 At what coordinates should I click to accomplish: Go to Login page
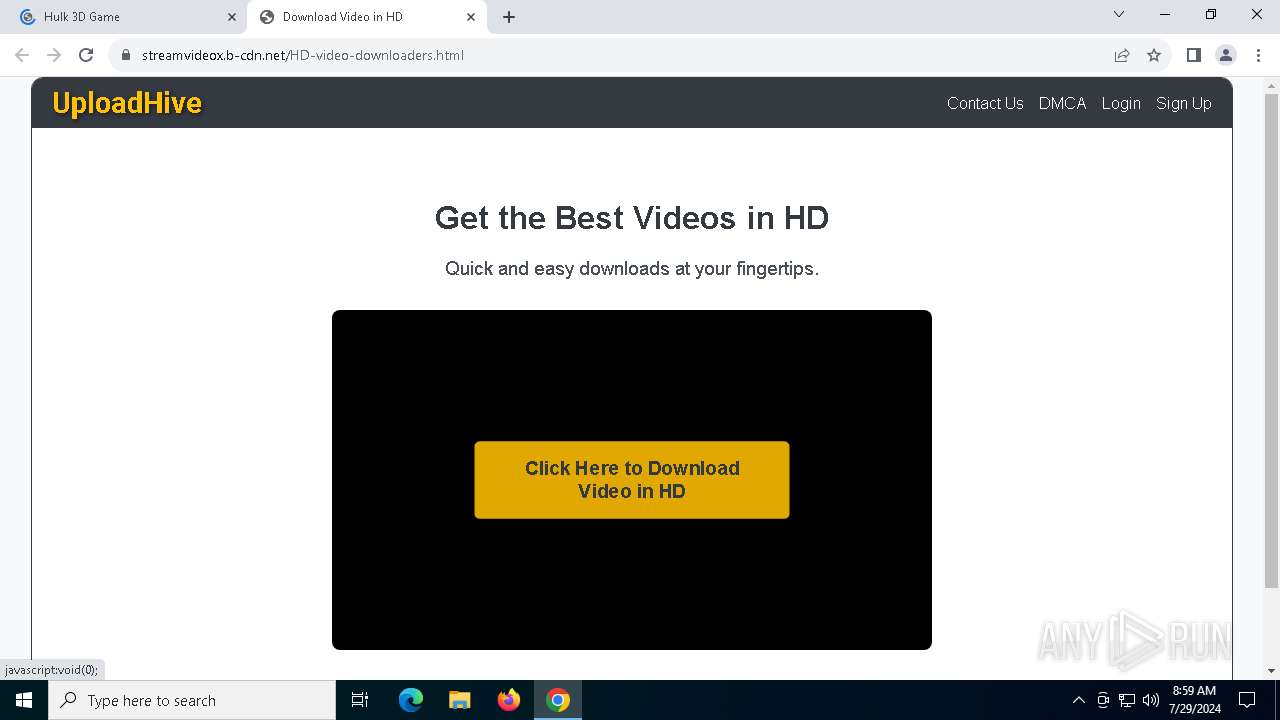pos(1121,103)
